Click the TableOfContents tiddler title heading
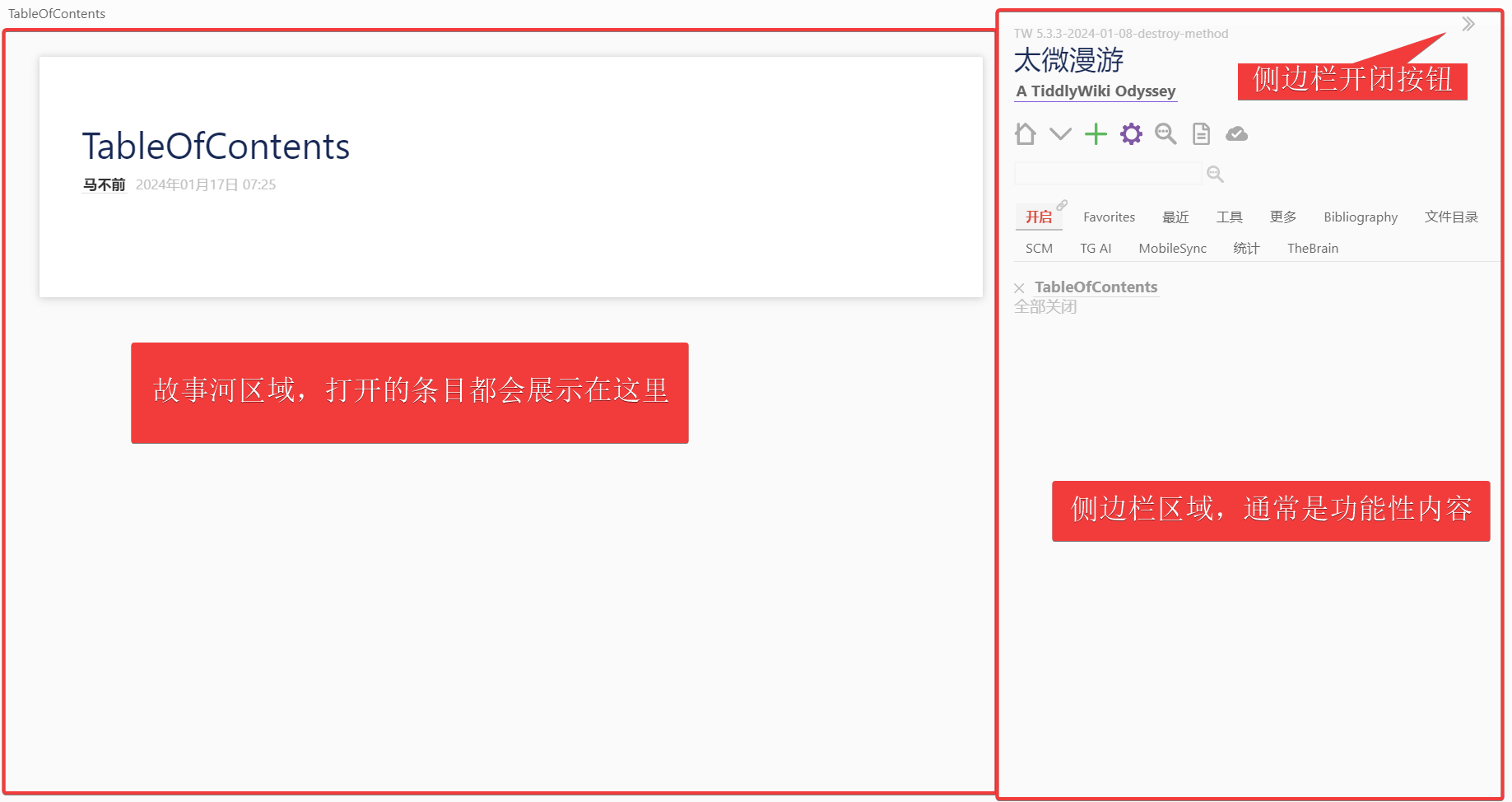 pos(216,147)
